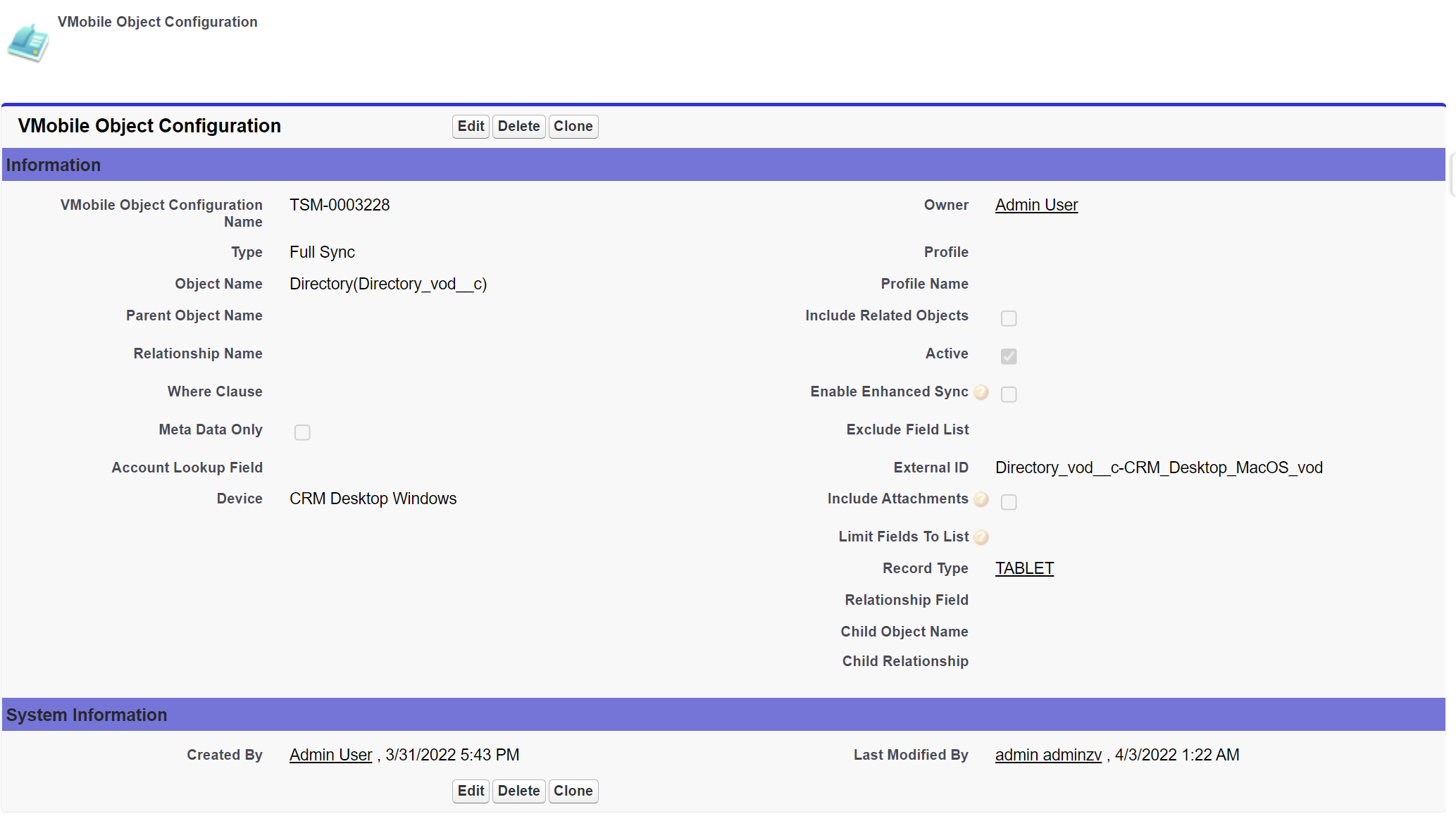
Task: Click the bottom Edit button
Action: pos(471,791)
